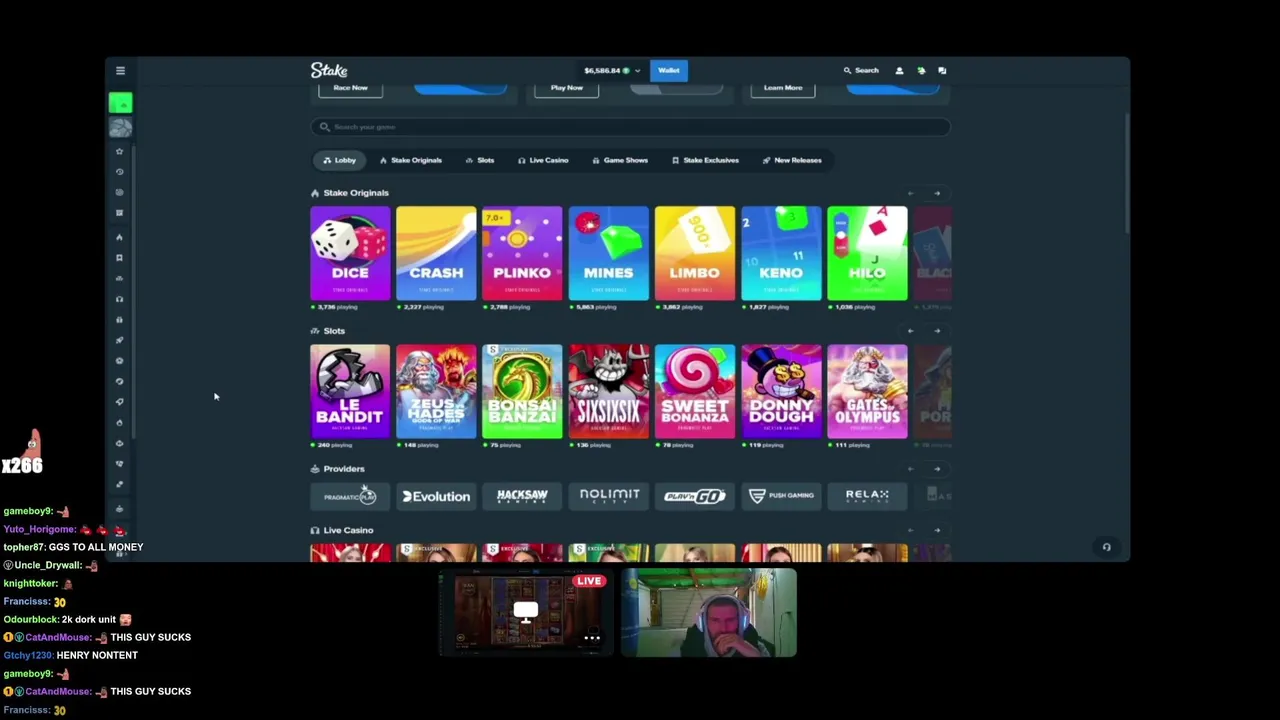1280x720 pixels.
Task: Switch to New Releases tab
Action: [x=792, y=160]
